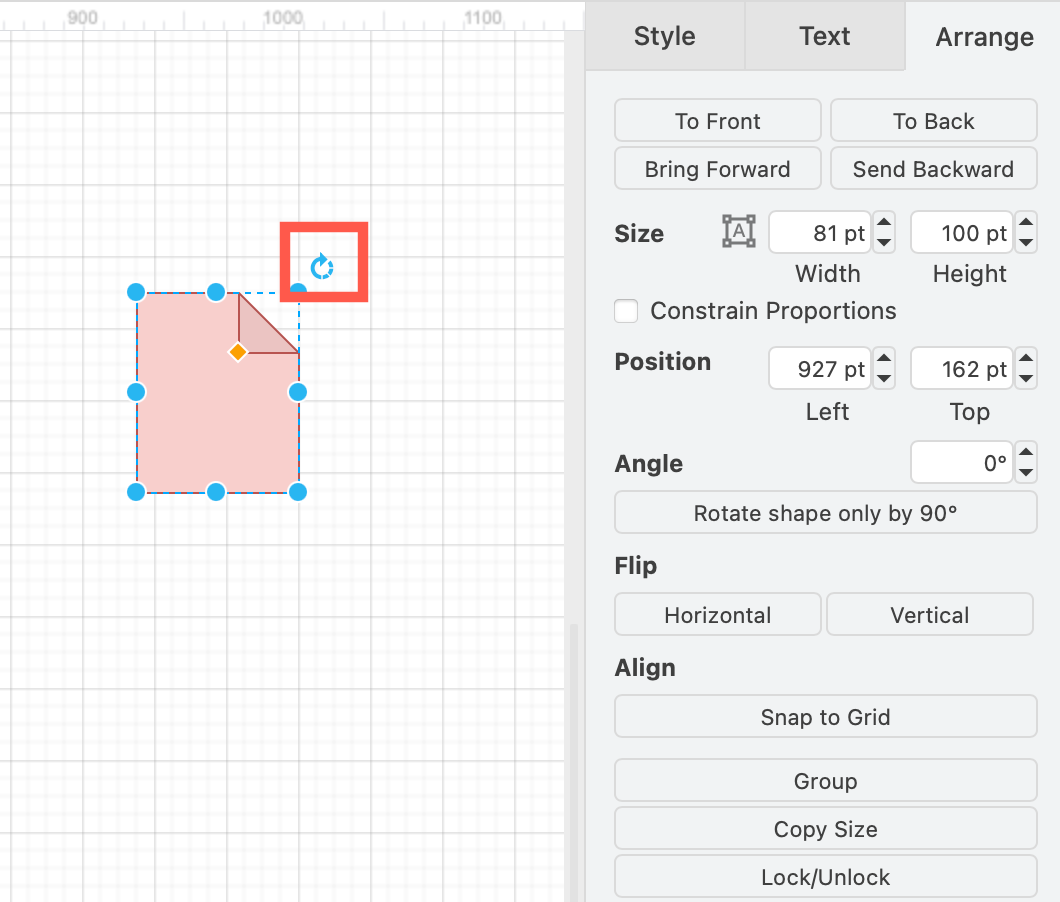Enable Constrain Proportions
The width and height of the screenshot is (1060, 902).
point(625,311)
